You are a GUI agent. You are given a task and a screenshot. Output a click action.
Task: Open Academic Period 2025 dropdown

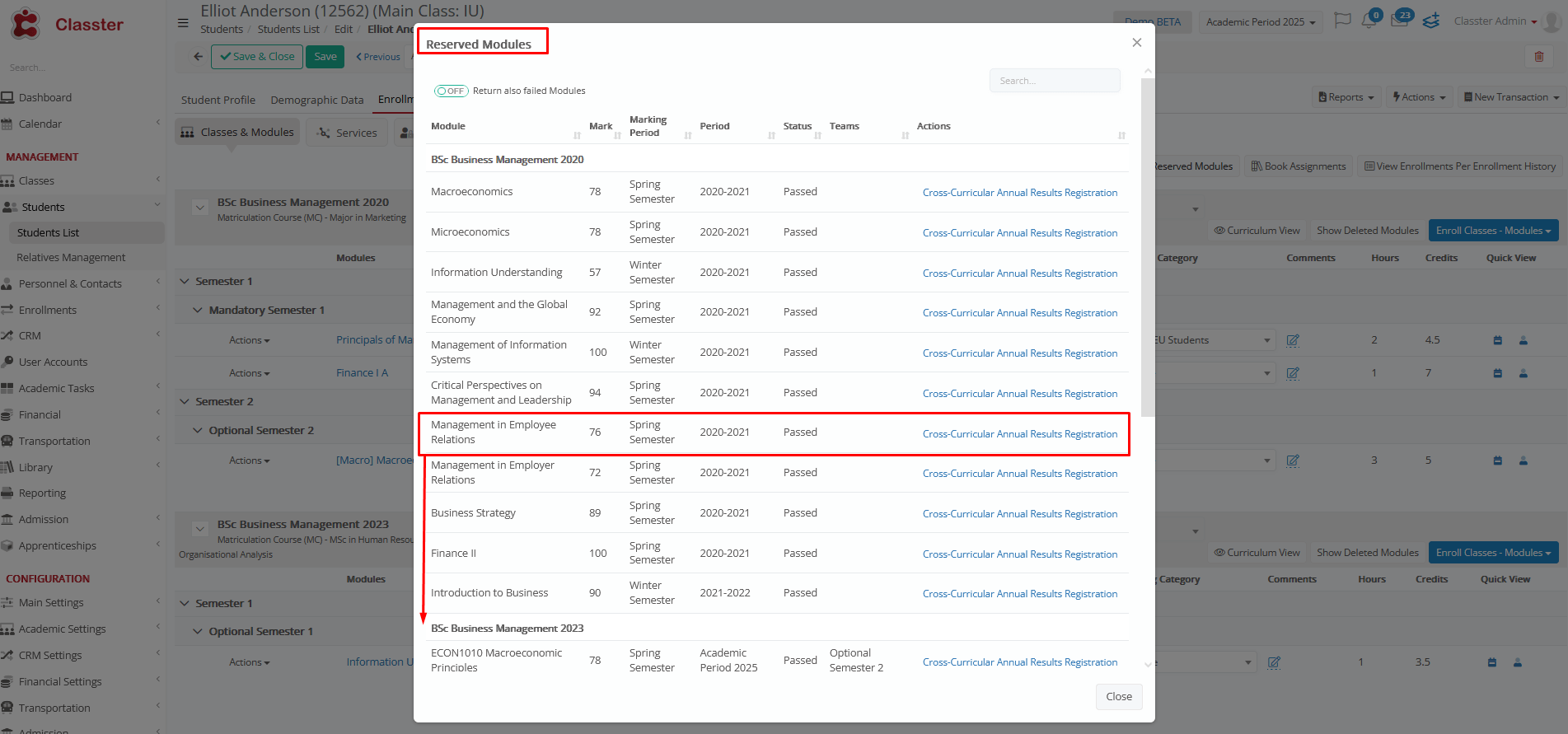pos(1260,22)
